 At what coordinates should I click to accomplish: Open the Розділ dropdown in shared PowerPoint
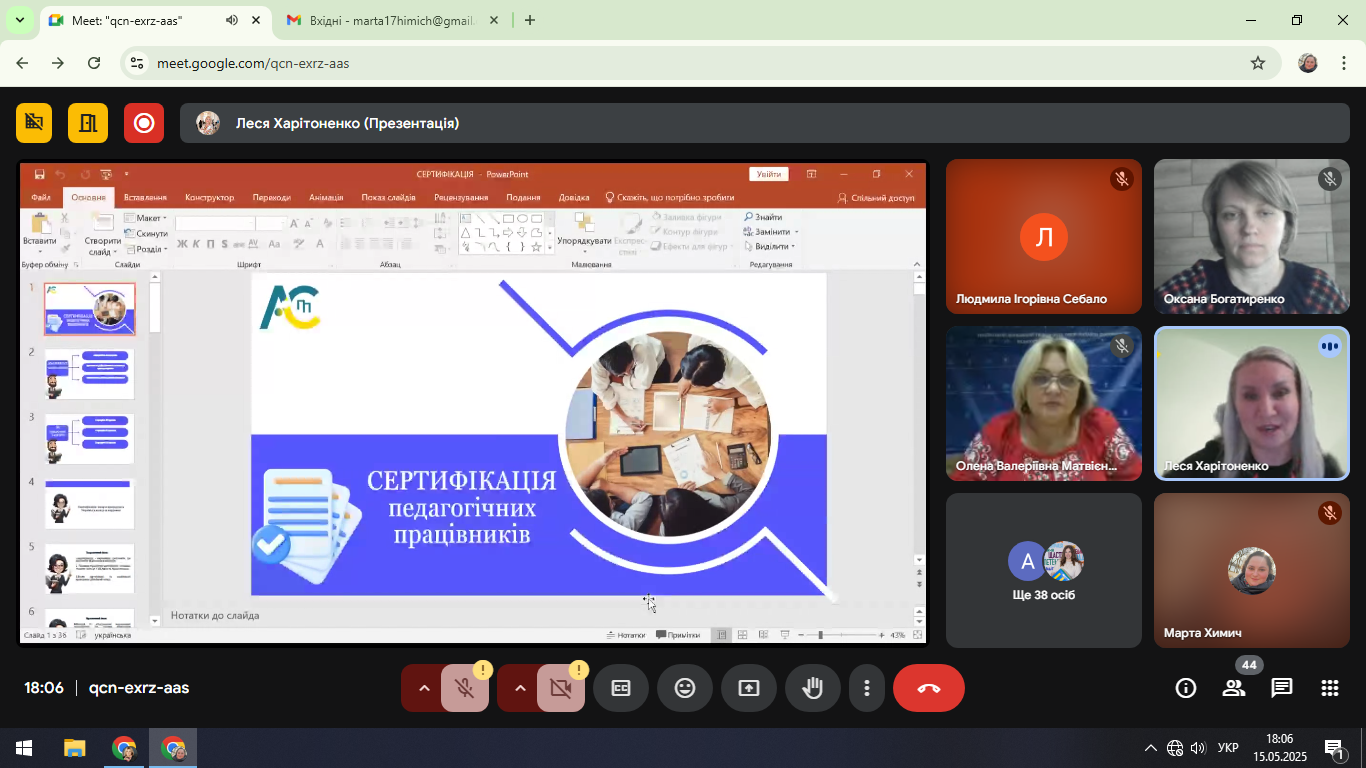click(146, 249)
